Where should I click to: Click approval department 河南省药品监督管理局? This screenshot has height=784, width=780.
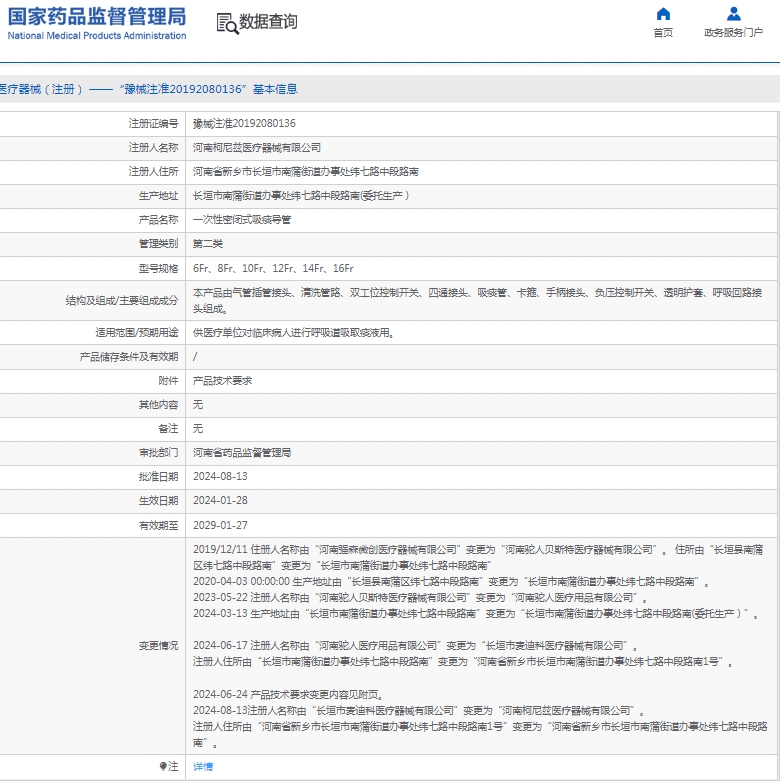coord(242,452)
